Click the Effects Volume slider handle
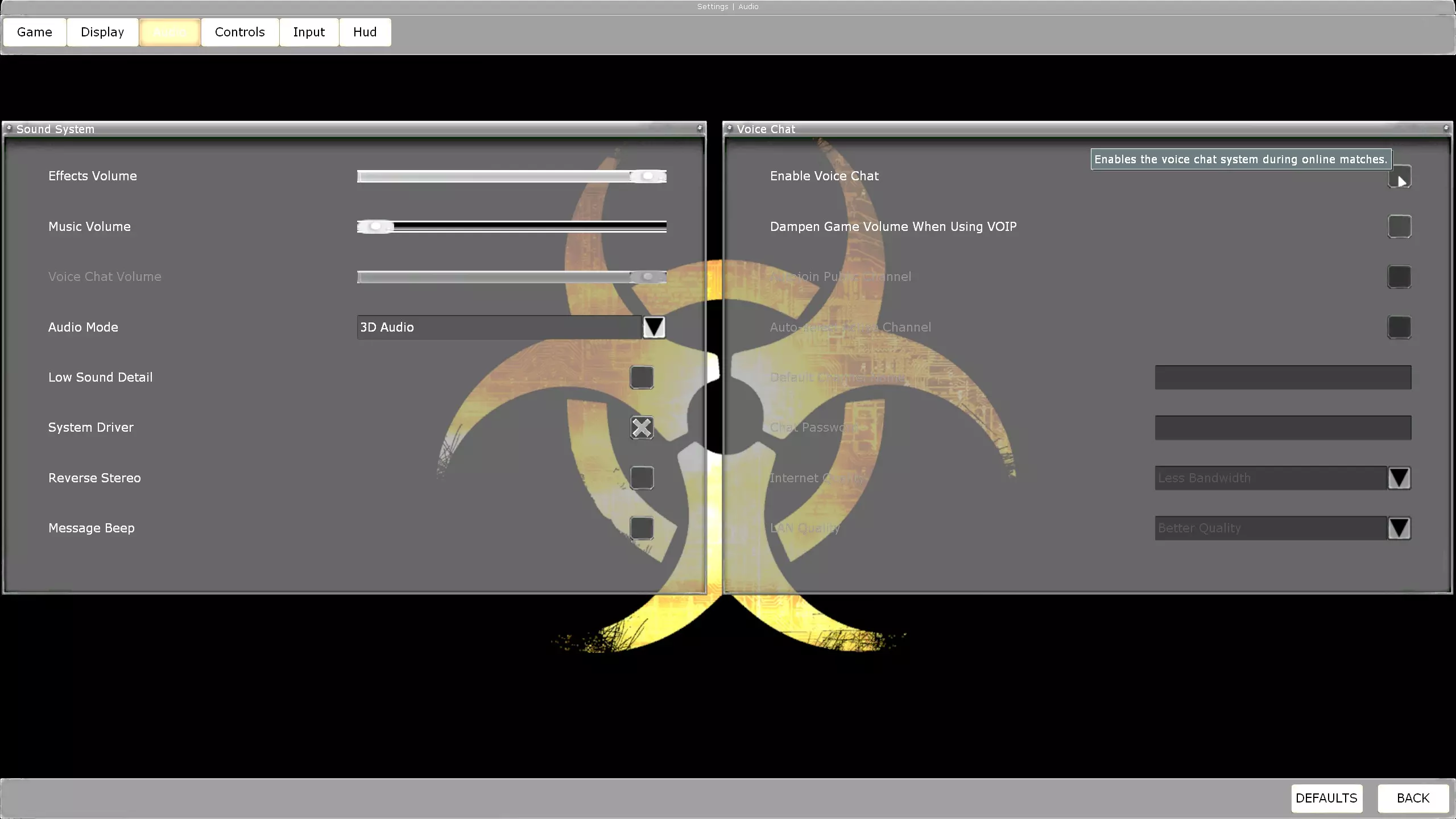The width and height of the screenshot is (1456, 819). (648, 176)
